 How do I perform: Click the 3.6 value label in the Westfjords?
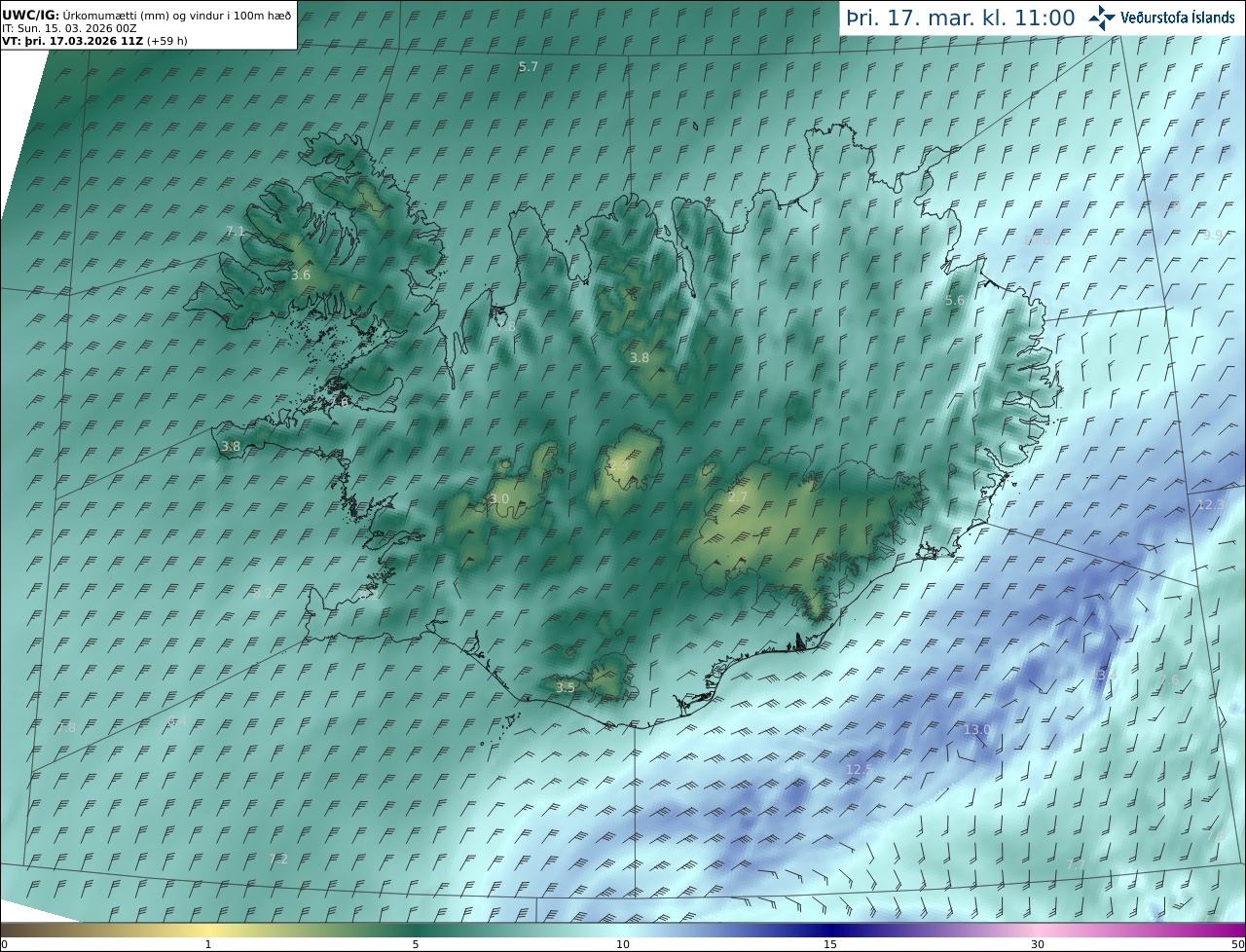(x=301, y=275)
